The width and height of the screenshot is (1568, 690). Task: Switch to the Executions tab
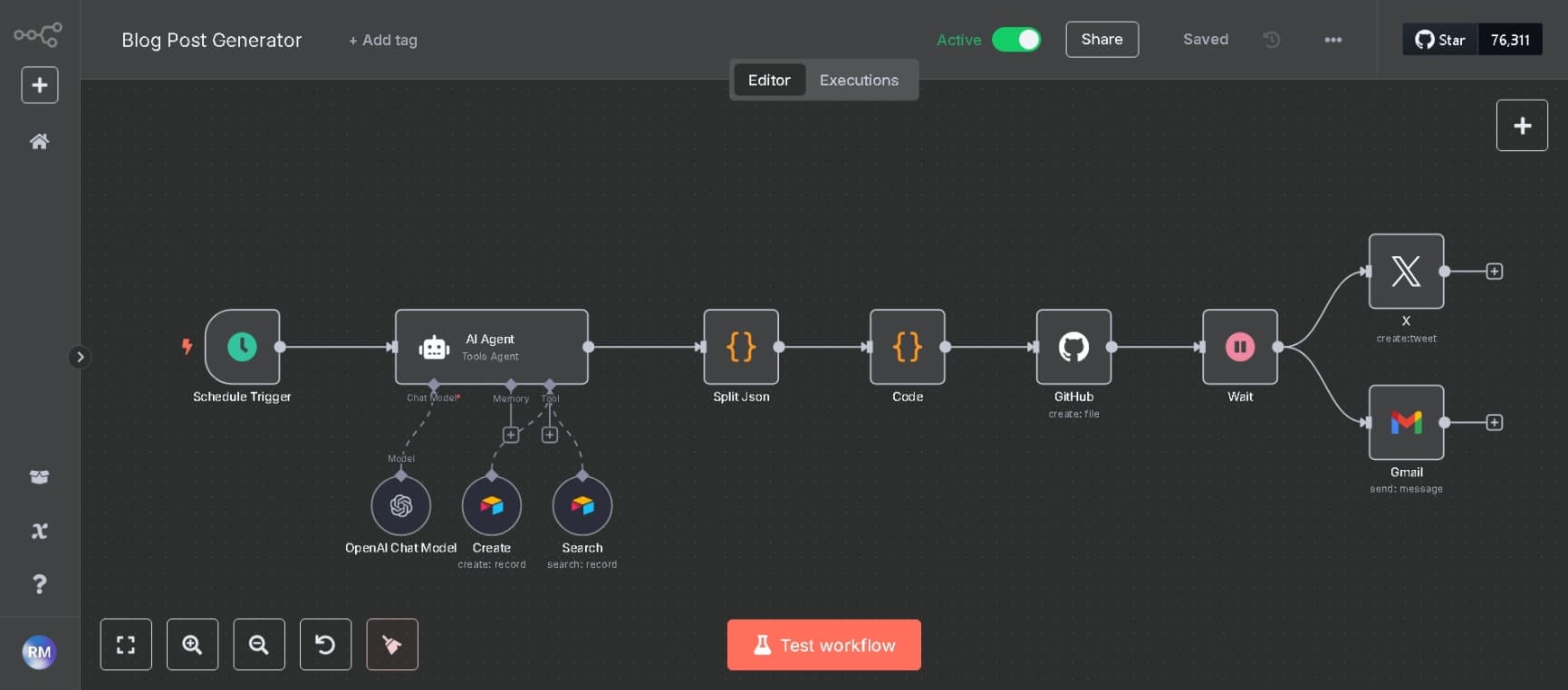point(859,80)
